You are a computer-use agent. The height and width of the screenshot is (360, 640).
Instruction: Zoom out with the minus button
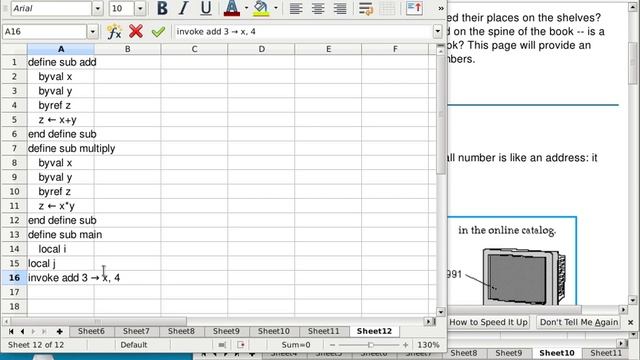pos(332,345)
